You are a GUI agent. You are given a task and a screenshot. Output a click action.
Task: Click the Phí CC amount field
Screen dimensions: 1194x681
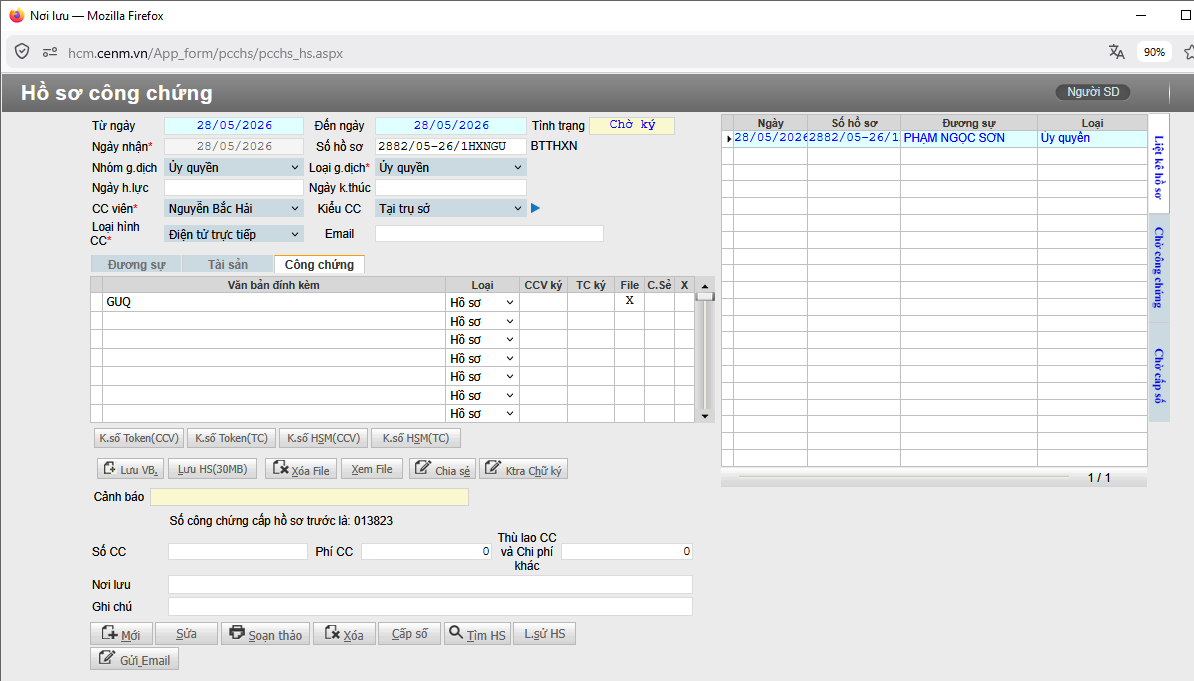[426, 552]
